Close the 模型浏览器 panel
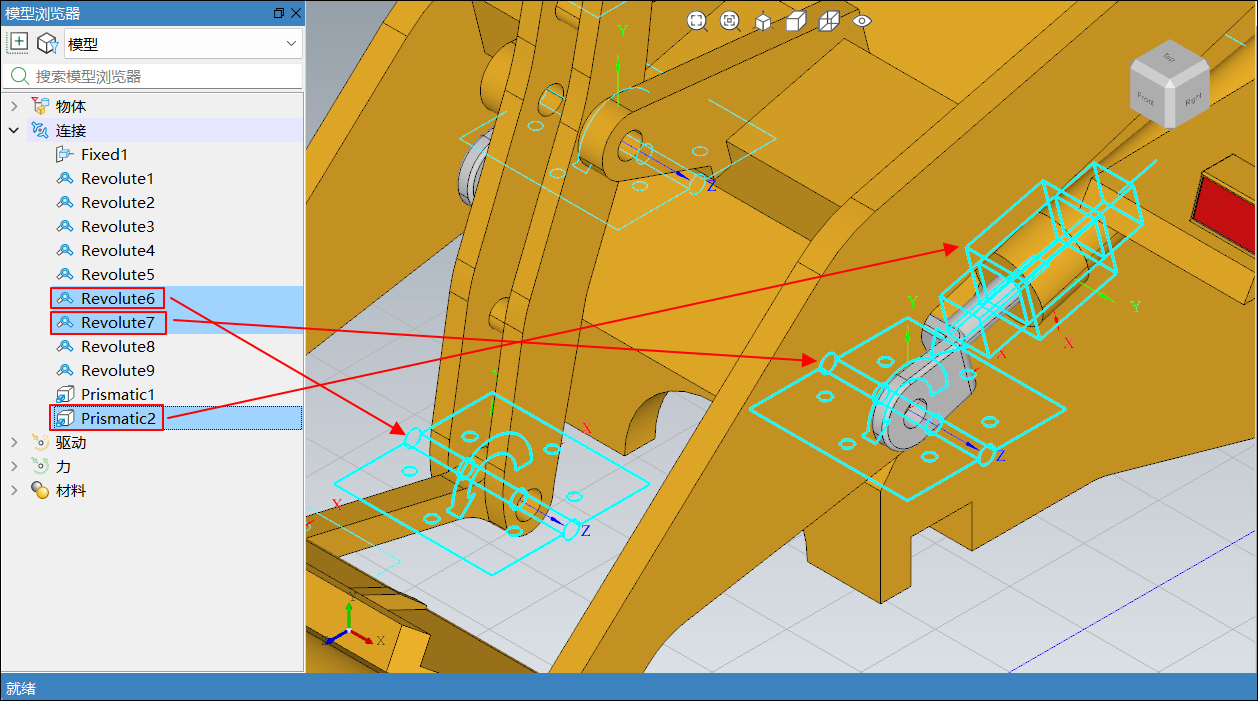The height and width of the screenshot is (701, 1258). coord(295,13)
